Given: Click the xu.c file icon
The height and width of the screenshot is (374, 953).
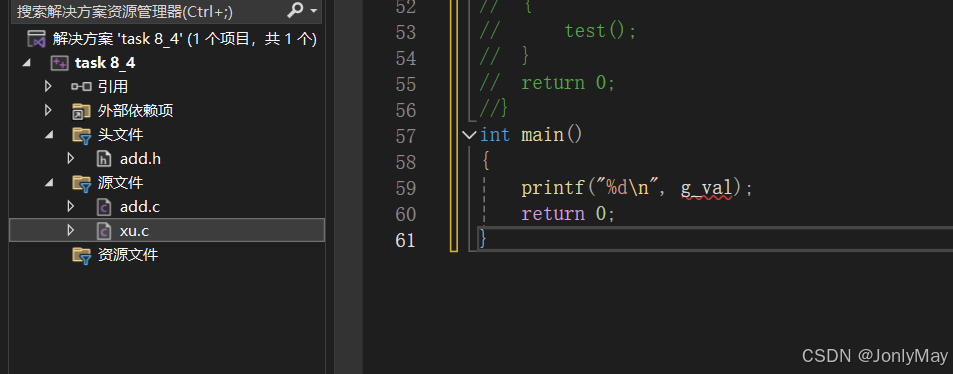Looking at the screenshot, I should click(104, 230).
